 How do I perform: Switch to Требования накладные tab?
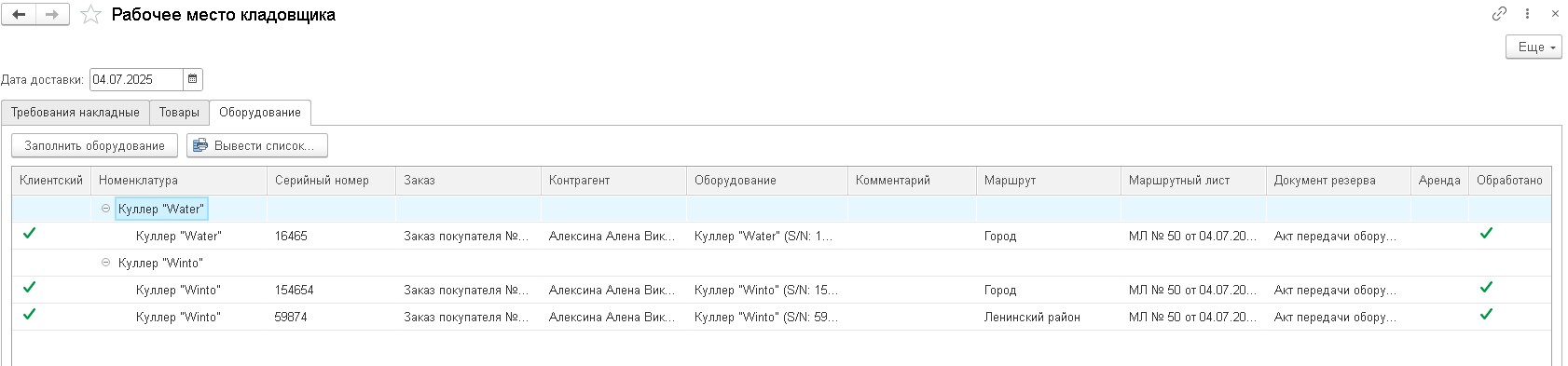[x=76, y=113]
